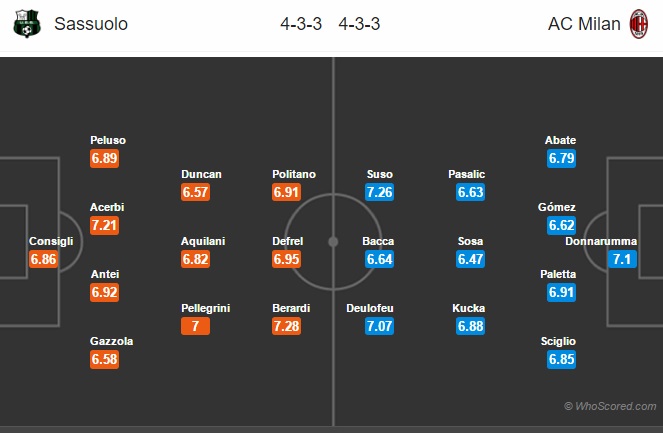Screen dimensions: 663x433
Task: Select Suso's 7.26 rating badge
Action: (379, 192)
